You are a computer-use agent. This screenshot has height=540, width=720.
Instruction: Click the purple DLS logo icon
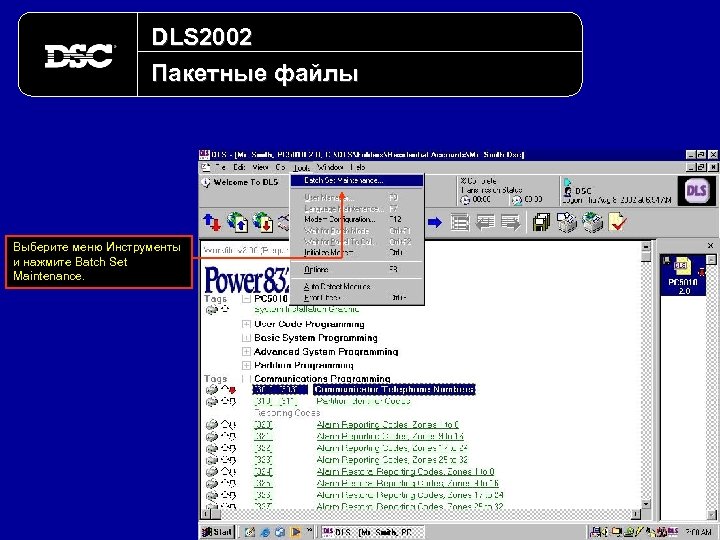tap(696, 191)
